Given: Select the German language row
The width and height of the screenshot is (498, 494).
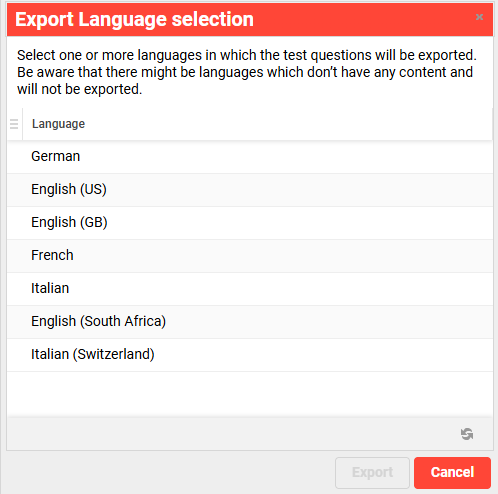Looking at the screenshot, I should (250, 157).
